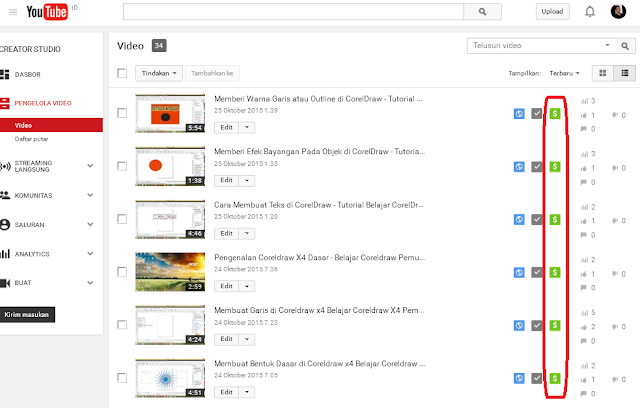Open Edit dropdown arrow for Cara Membuat Teks
640x408 pixels.
coord(247,233)
